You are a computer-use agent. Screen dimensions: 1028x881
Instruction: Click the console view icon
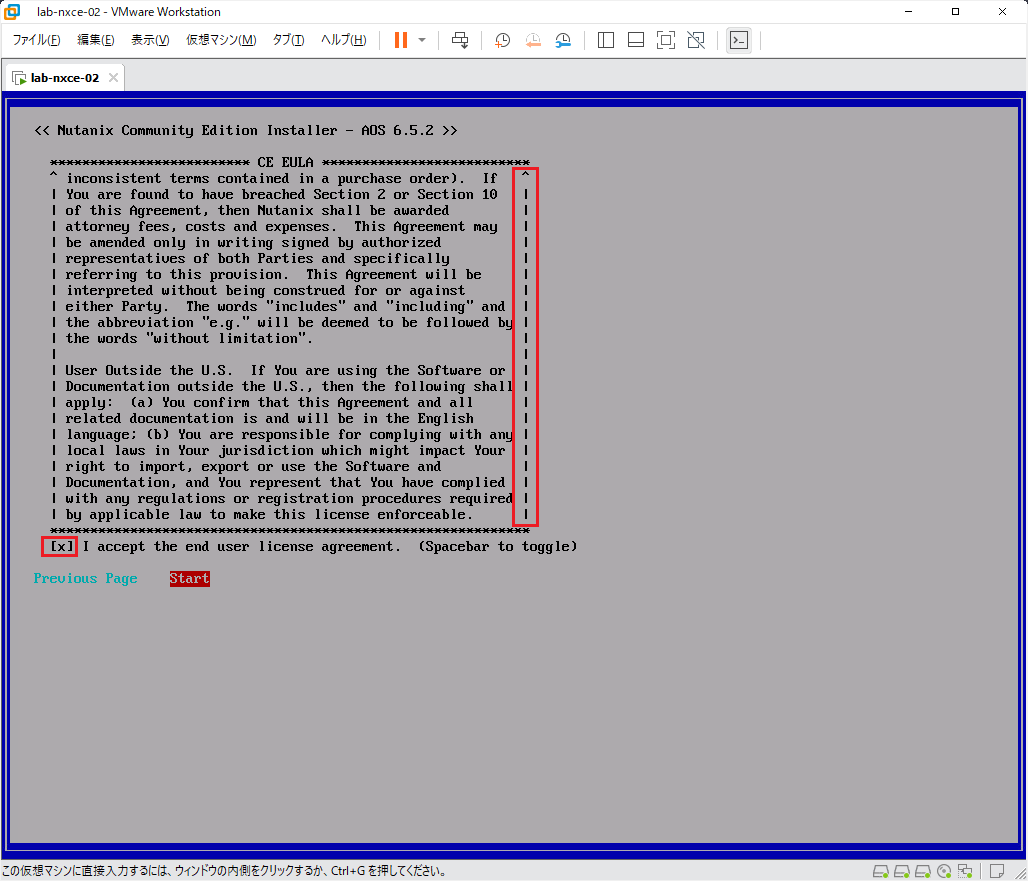739,40
